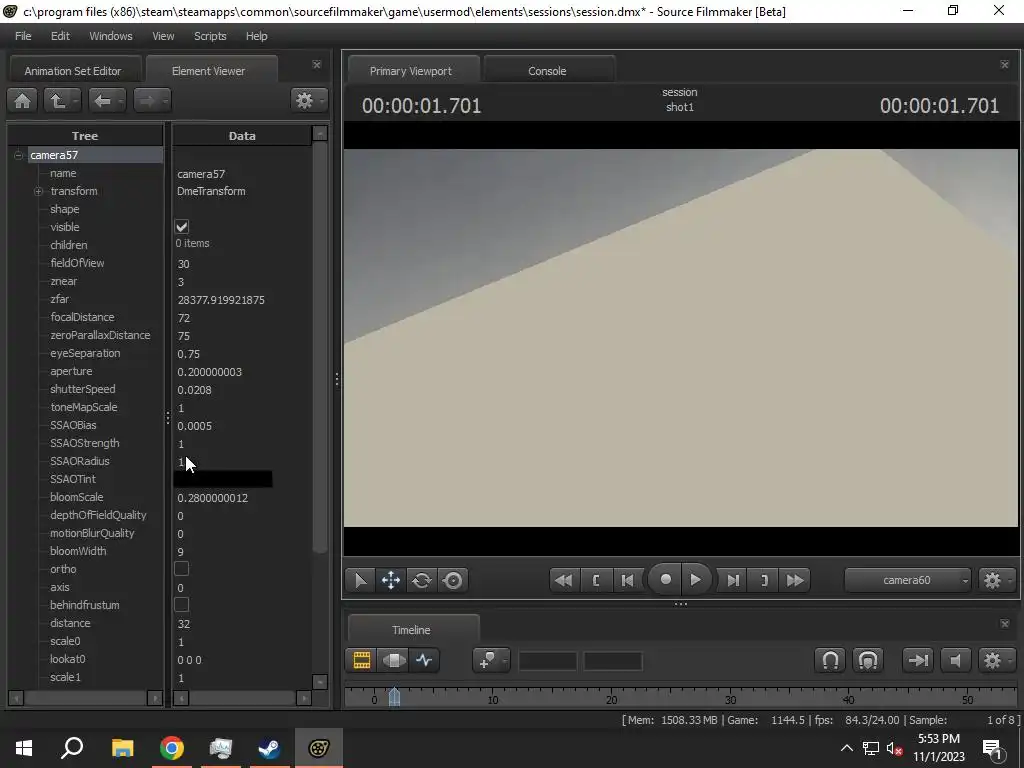Open Chrome from the taskbar
Image resolution: width=1024 pixels, height=768 pixels.
(172, 748)
